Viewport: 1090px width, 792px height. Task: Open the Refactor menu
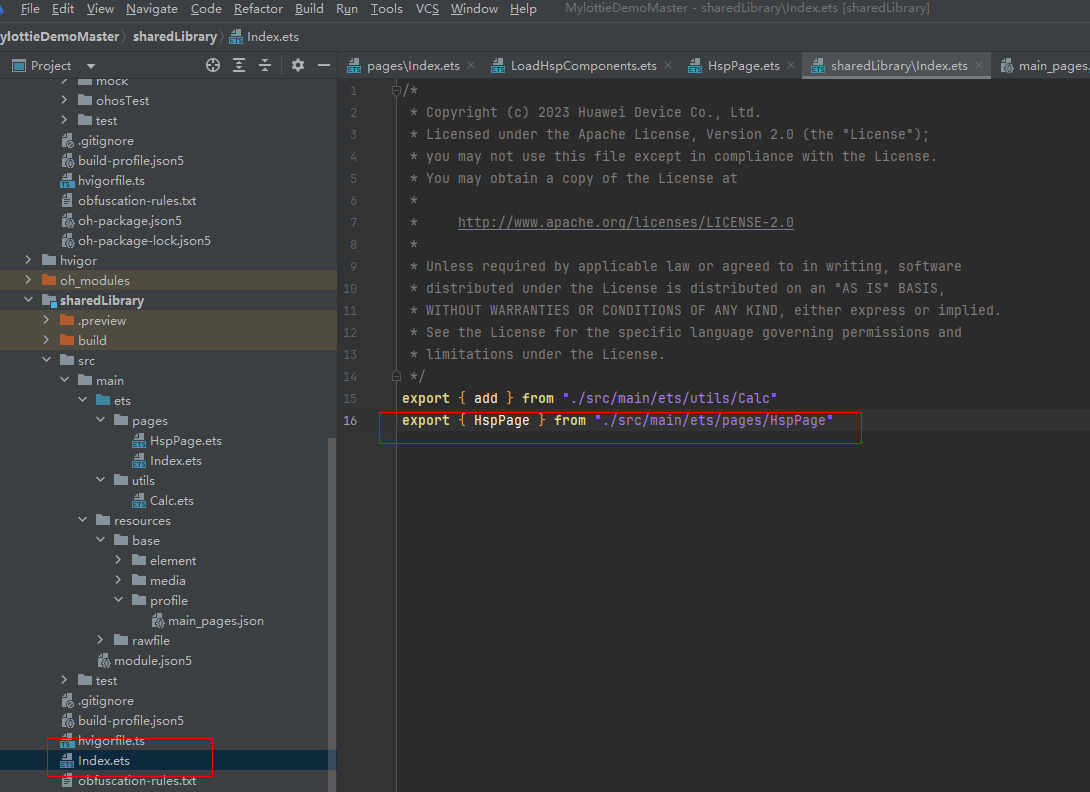coord(258,9)
